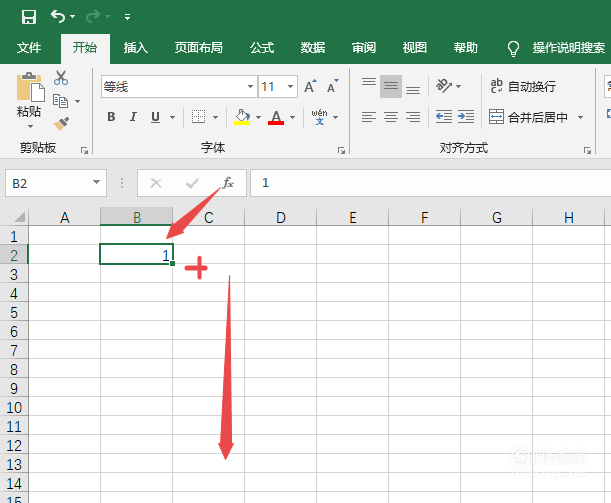Open the 文件 tab
The height and width of the screenshot is (503, 611).
point(29,48)
